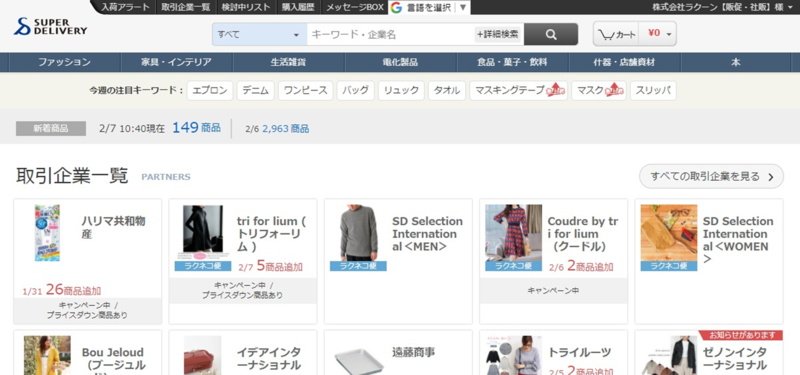This screenshot has height=375, width=800.
Task: Click tri for lium (トリフォーリム) name
Action: coord(271,234)
